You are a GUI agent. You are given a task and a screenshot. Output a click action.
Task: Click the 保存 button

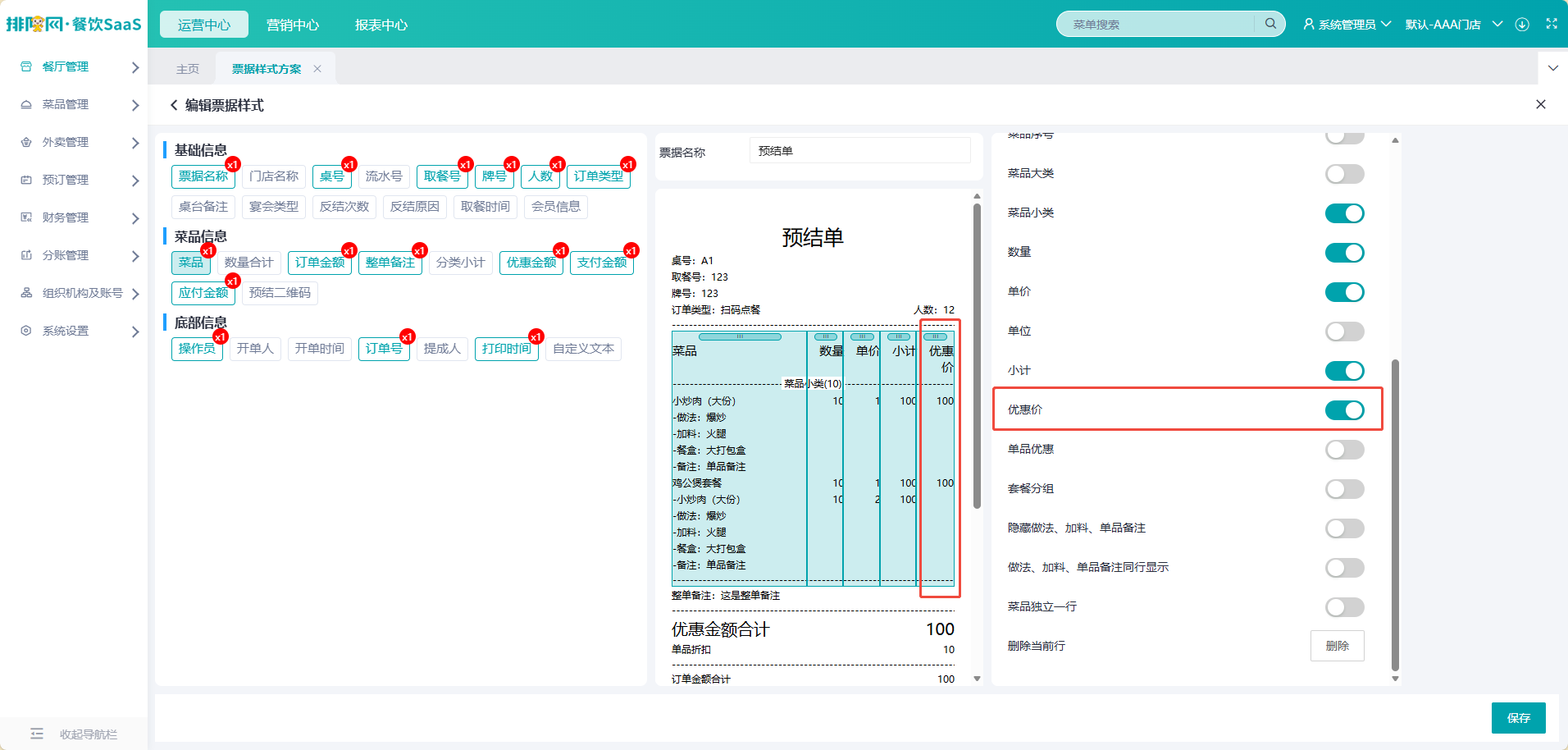coord(1519,718)
